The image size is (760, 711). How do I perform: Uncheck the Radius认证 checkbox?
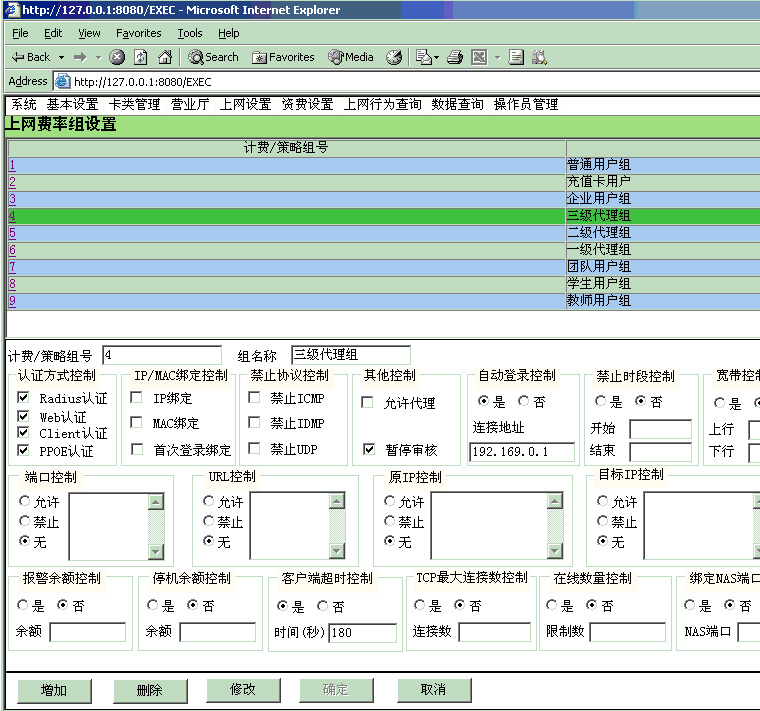tap(23, 398)
